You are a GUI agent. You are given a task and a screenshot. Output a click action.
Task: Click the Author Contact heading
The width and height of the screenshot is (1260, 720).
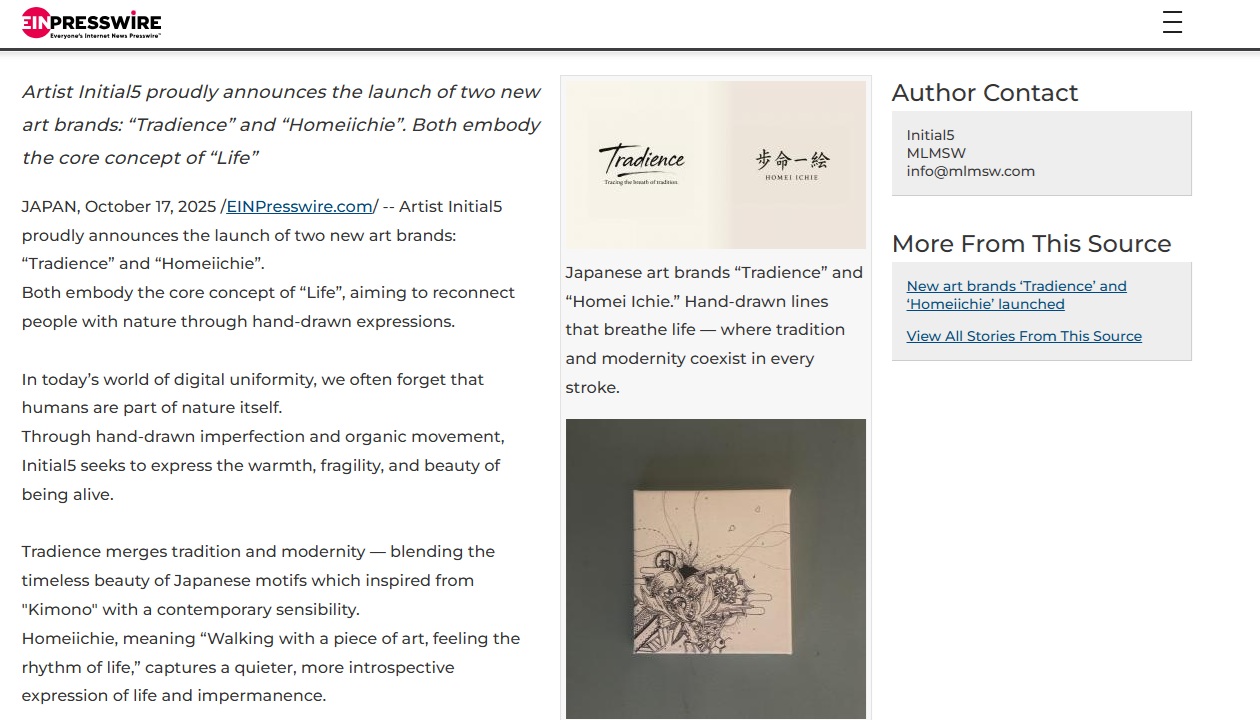(984, 93)
